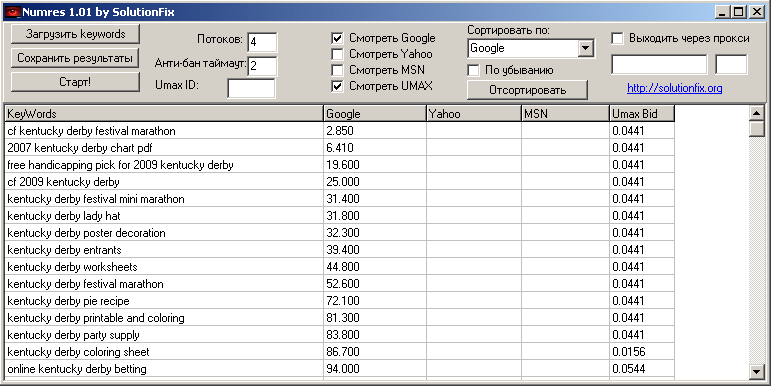Open the Сортировать по dropdown

(585, 48)
